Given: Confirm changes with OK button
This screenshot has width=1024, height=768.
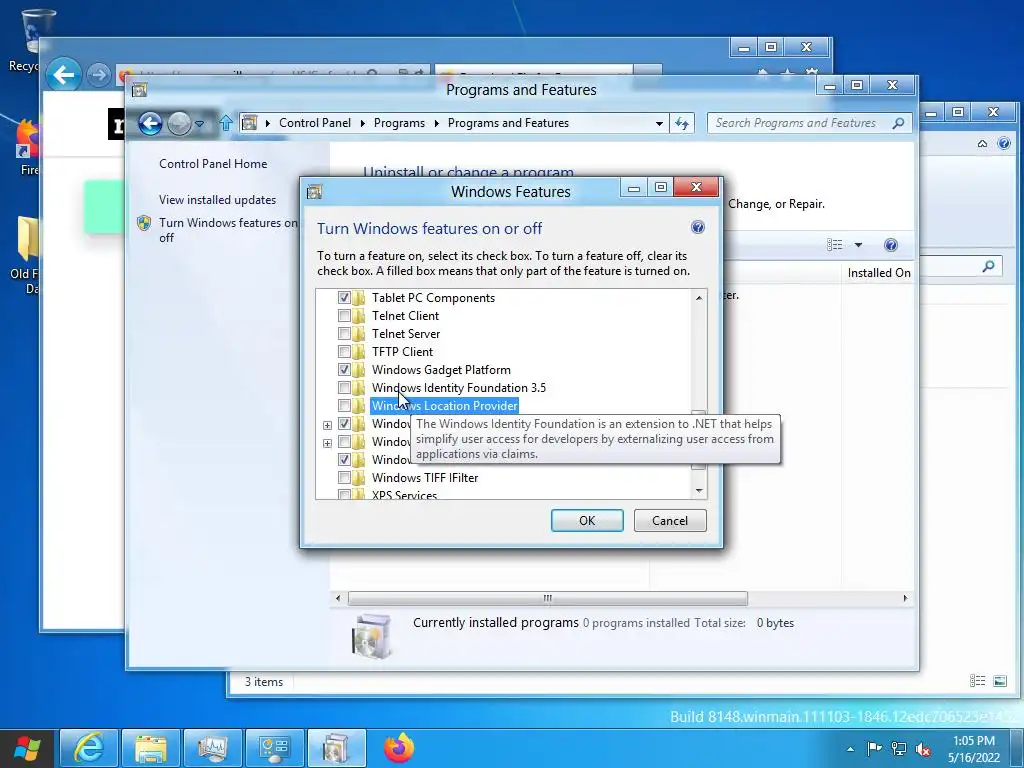Looking at the screenshot, I should (586, 520).
